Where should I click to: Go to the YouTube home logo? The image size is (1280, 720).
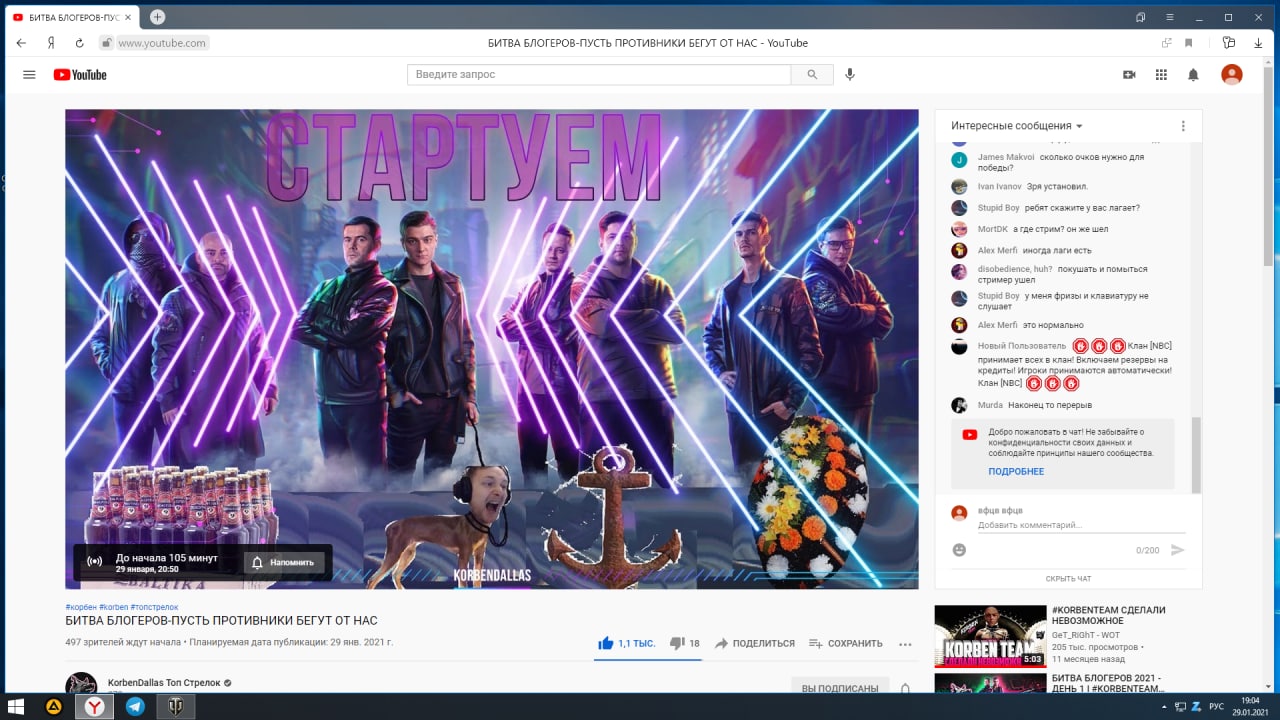click(x=80, y=75)
